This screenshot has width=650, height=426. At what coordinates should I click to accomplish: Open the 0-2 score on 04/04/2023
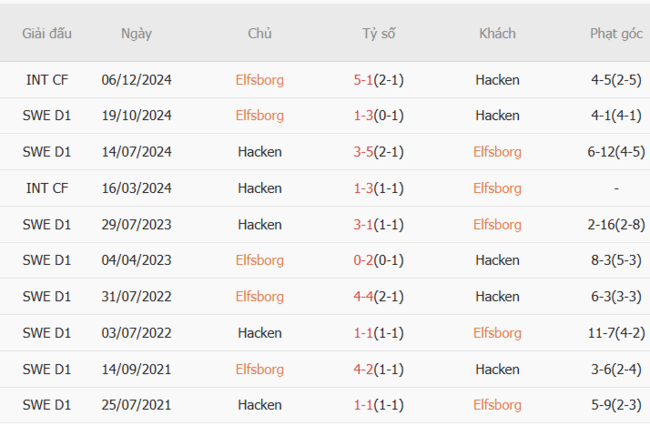(x=364, y=260)
